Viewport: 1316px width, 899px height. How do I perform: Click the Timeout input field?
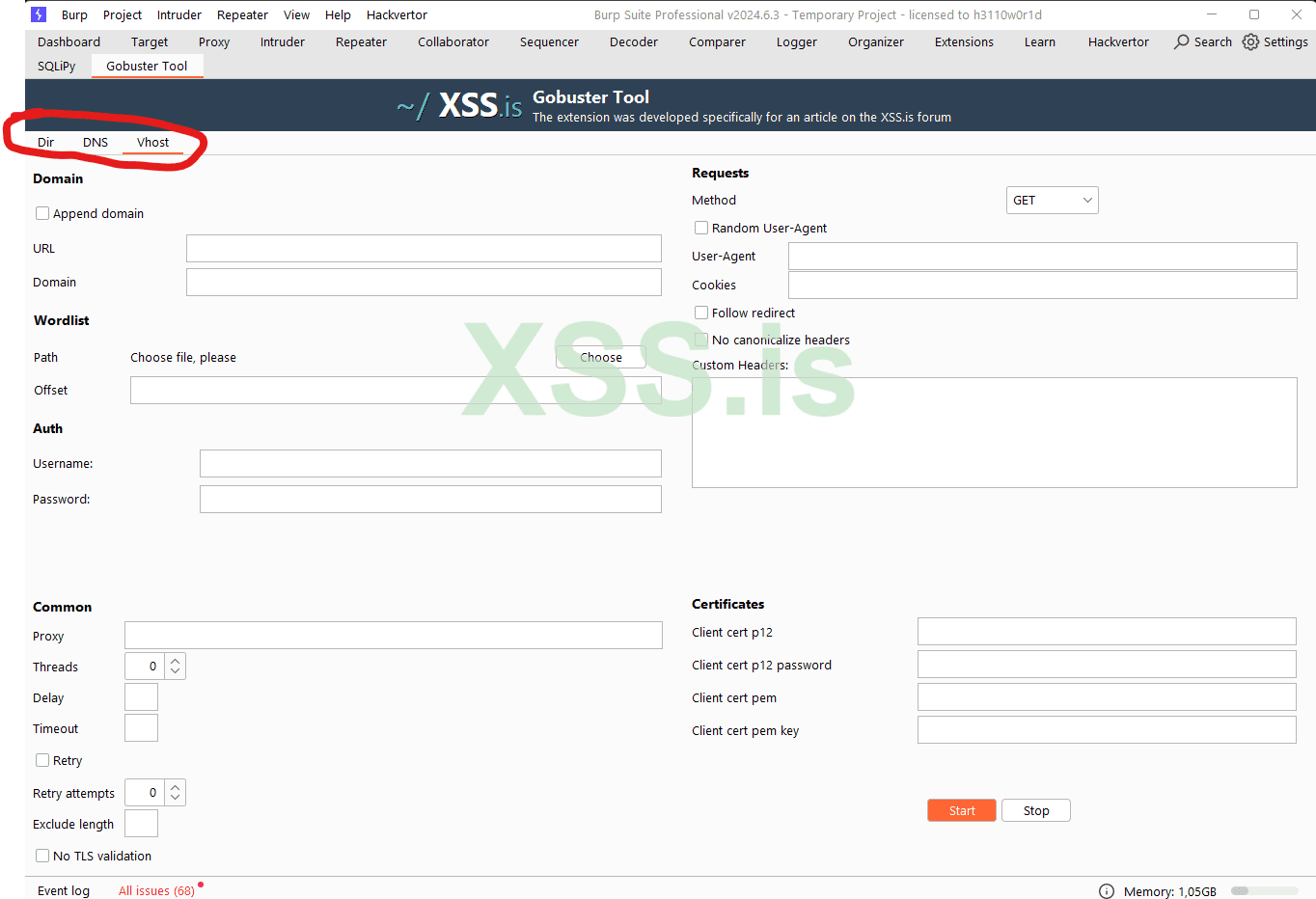point(141,727)
